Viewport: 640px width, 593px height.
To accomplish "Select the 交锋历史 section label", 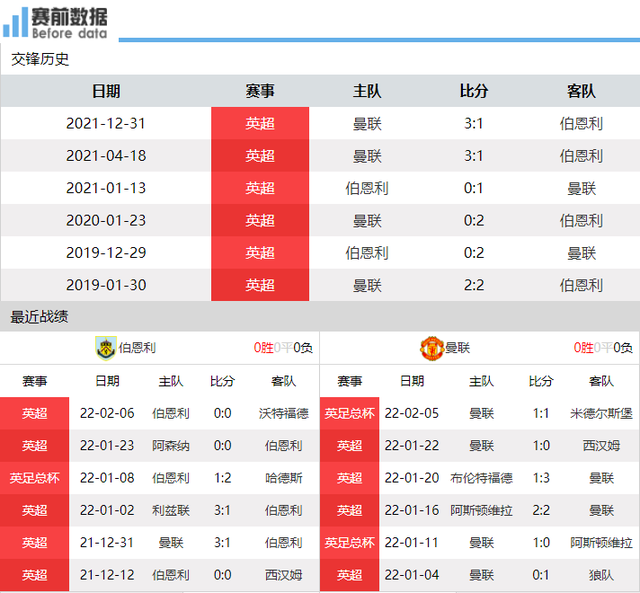I will pos(40,59).
